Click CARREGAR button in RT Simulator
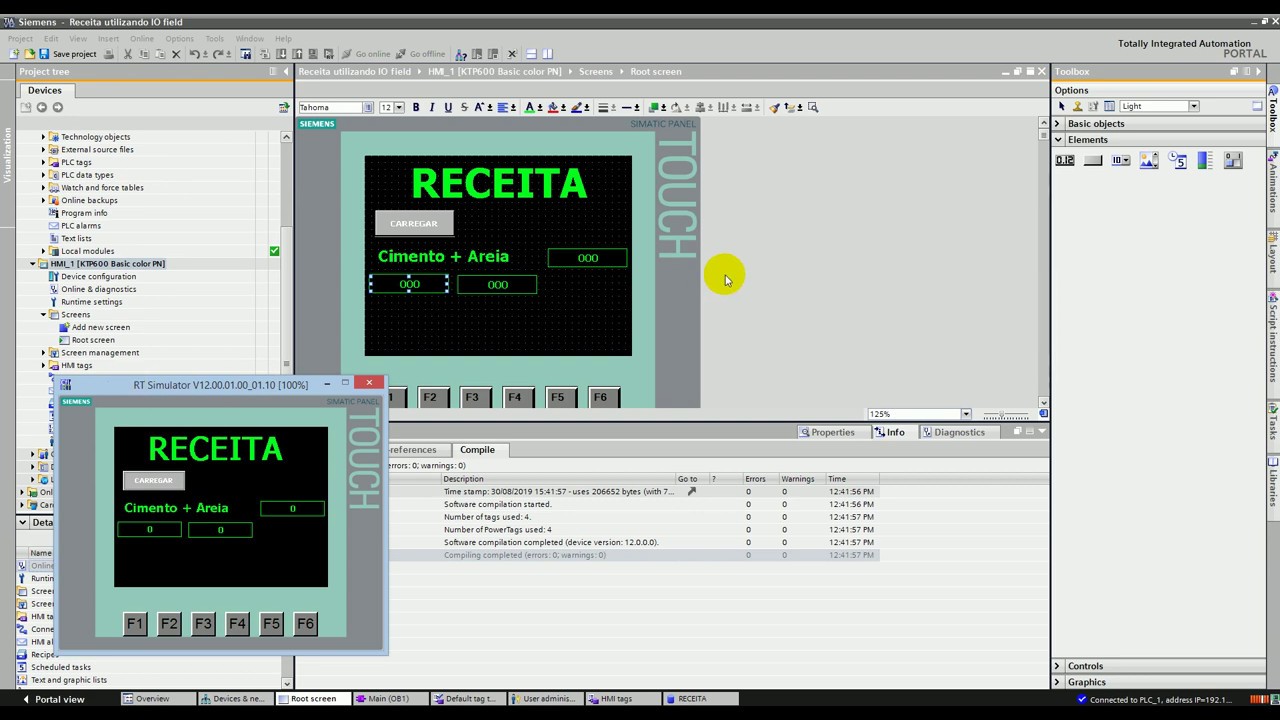Image resolution: width=1280 pixels, height=720 pixels. 154,480
